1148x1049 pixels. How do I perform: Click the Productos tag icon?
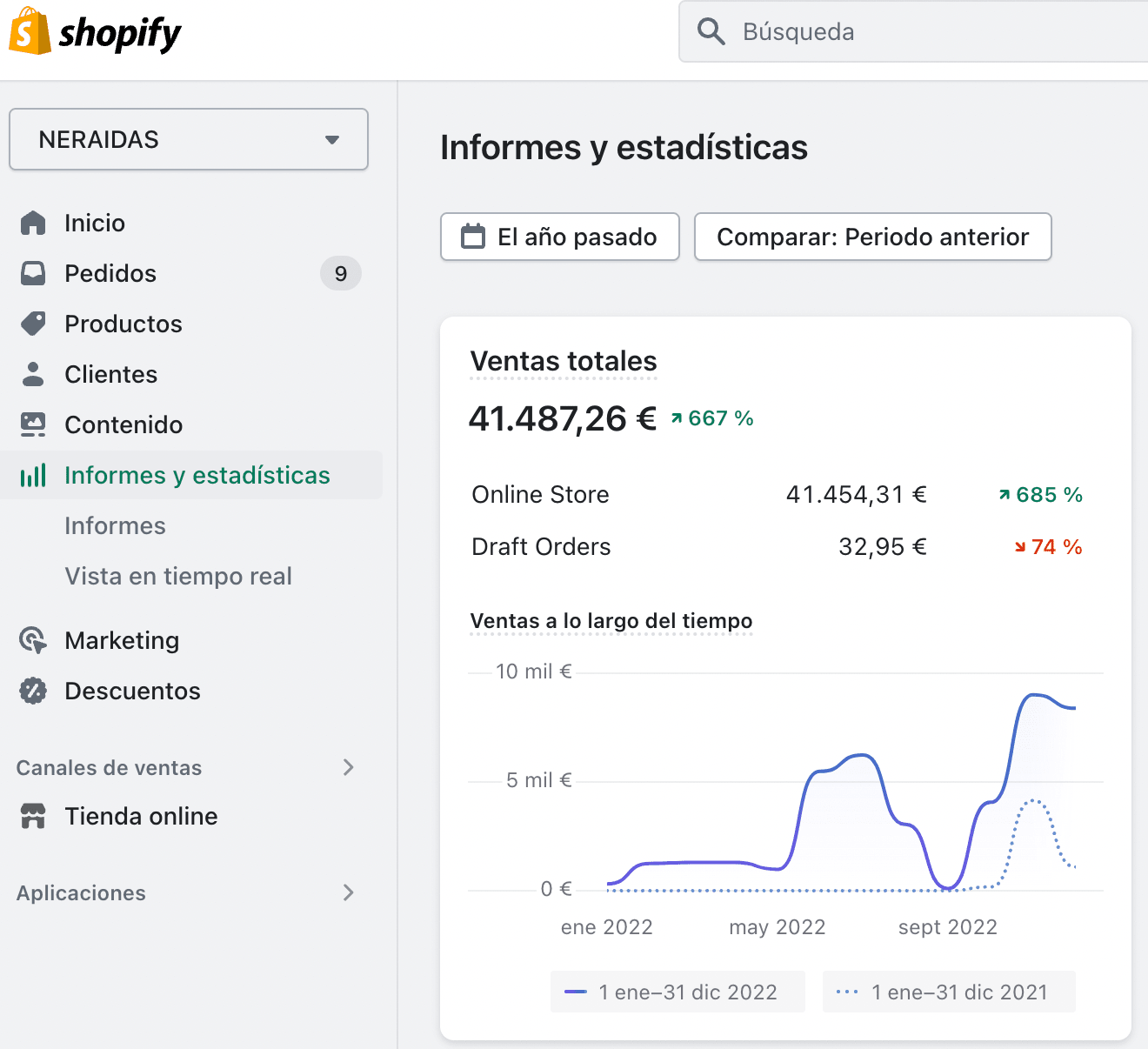(x=33, y=324)
